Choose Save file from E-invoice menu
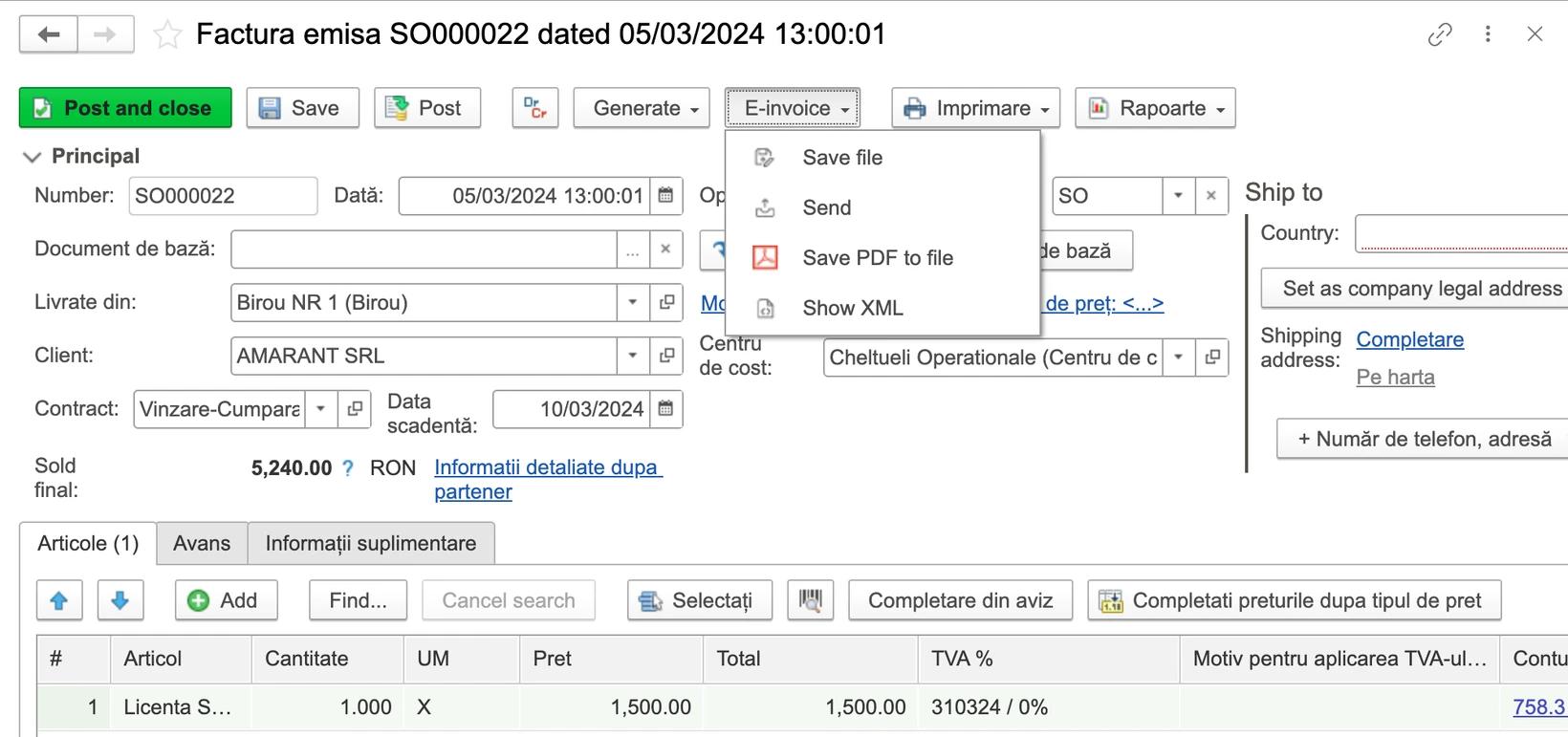 [882, 158]
